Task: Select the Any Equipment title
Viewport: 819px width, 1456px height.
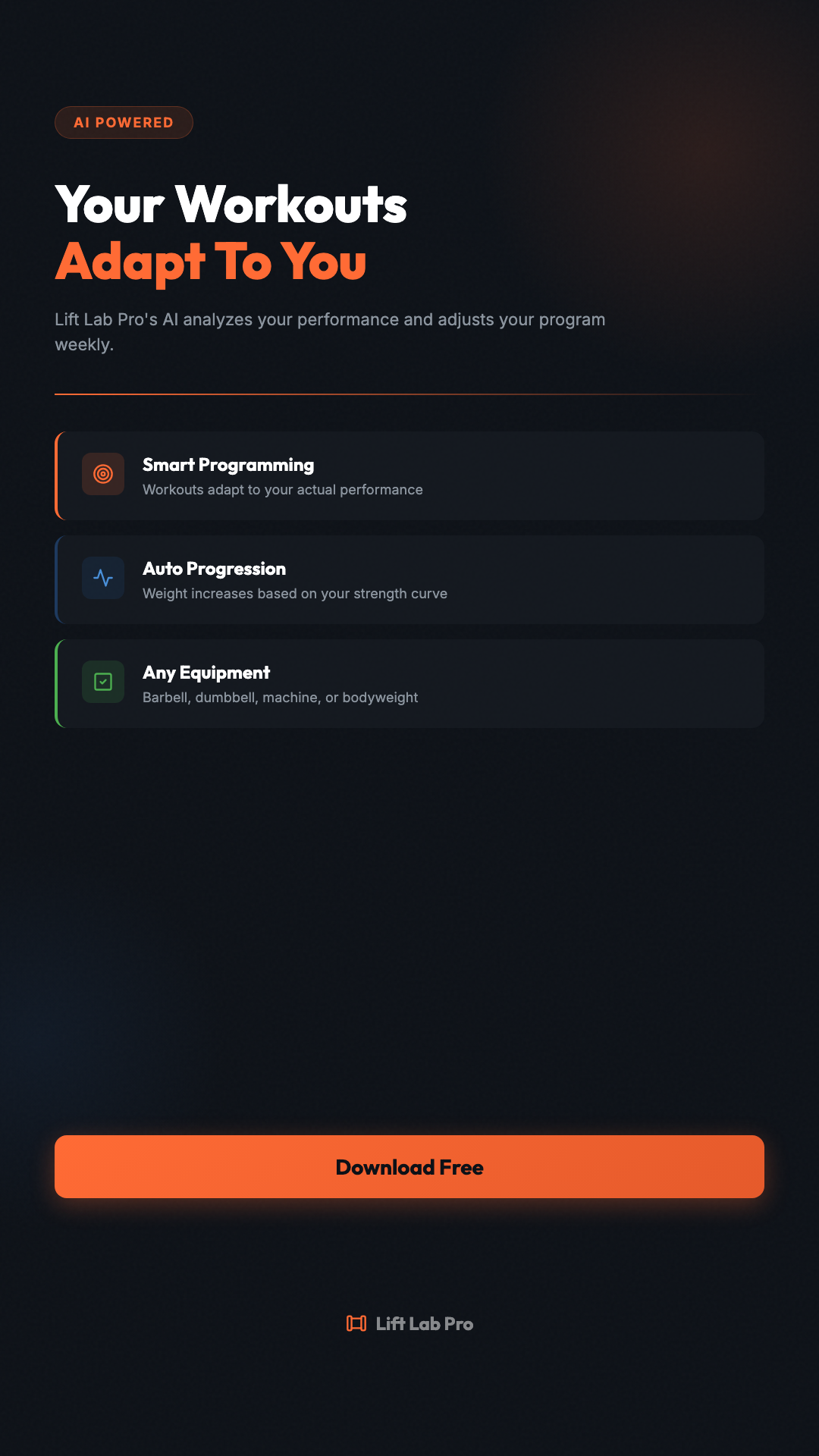Action: [x=206, y=673]
